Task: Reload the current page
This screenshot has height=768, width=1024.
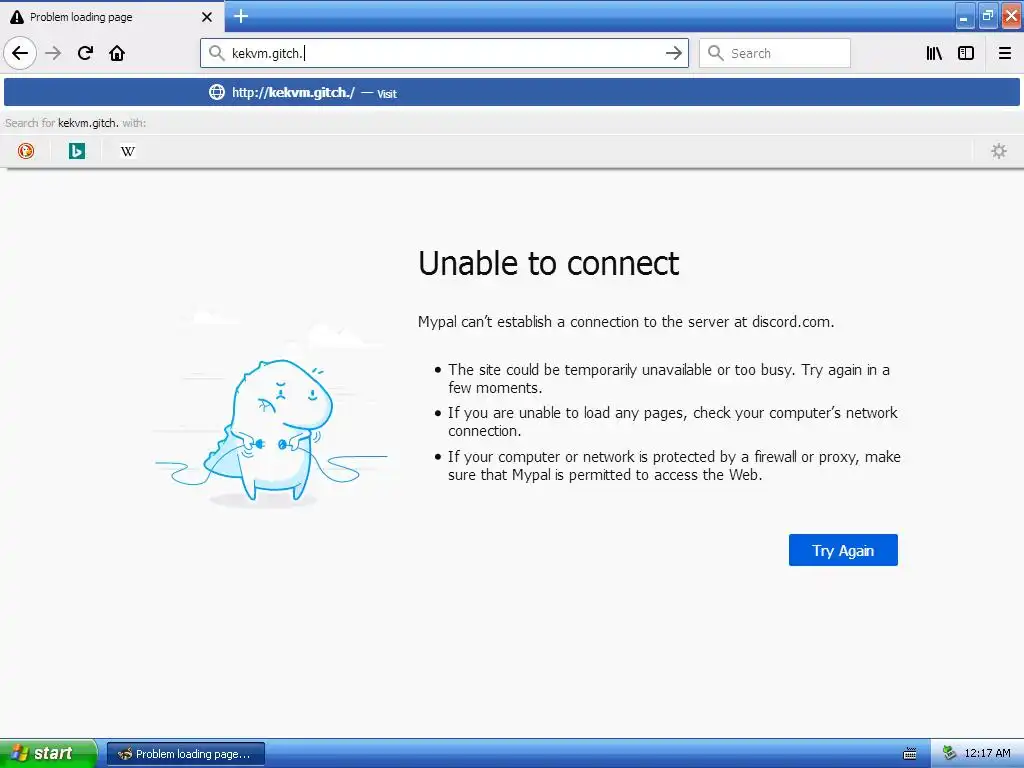Action: coord(86,53)
